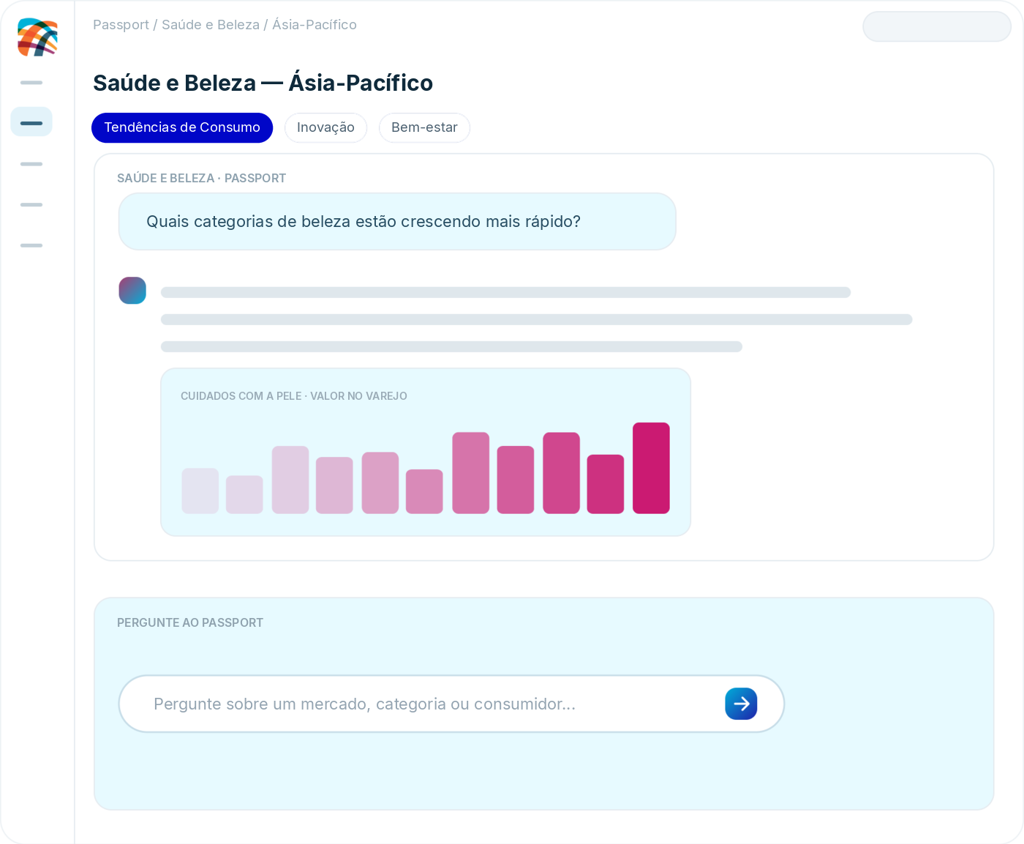Image resolution: width=1024 pixels, height=844 pixels.
Task: Click the question bubble about beauty categories
Action: (397, 221)
